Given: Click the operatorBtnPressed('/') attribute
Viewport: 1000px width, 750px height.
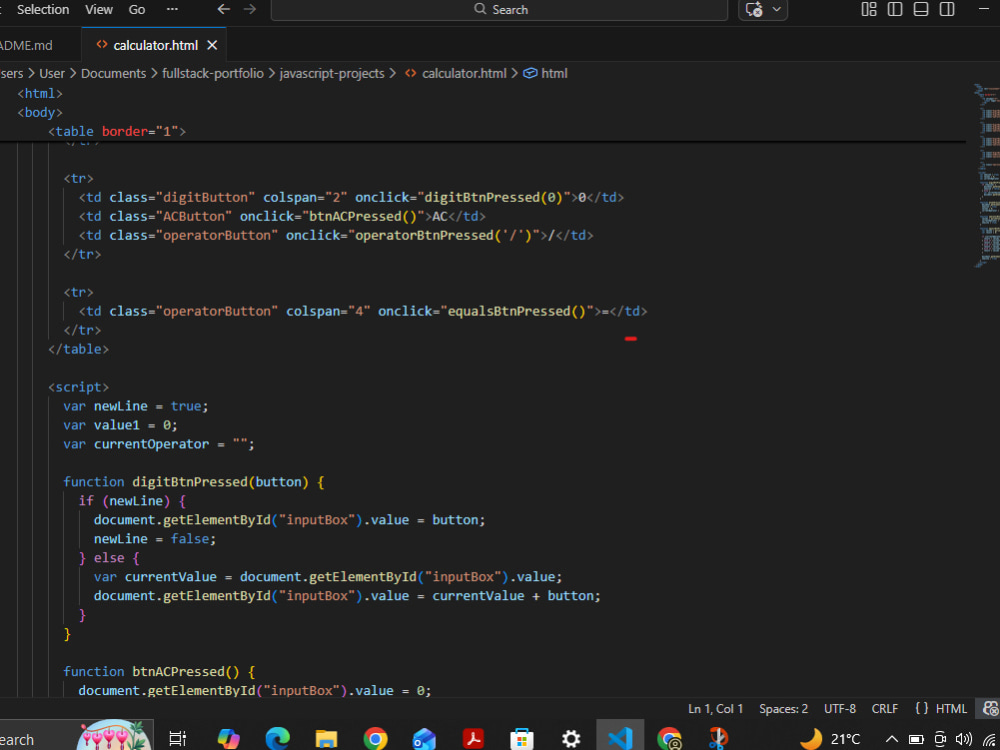Looking at the screenshot, I should tap(416, 235).
